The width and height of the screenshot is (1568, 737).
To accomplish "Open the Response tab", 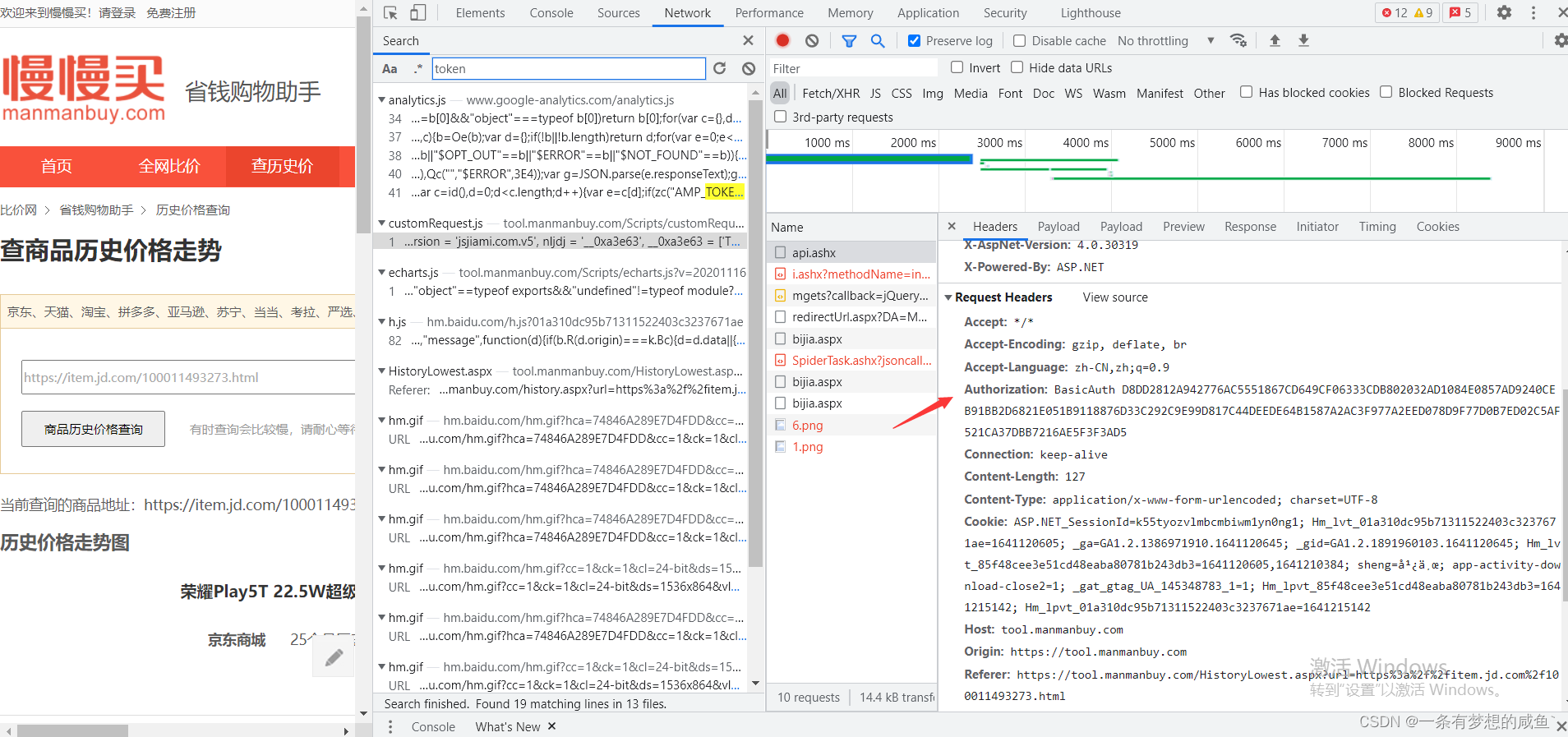I will [x=1250, y=227].
